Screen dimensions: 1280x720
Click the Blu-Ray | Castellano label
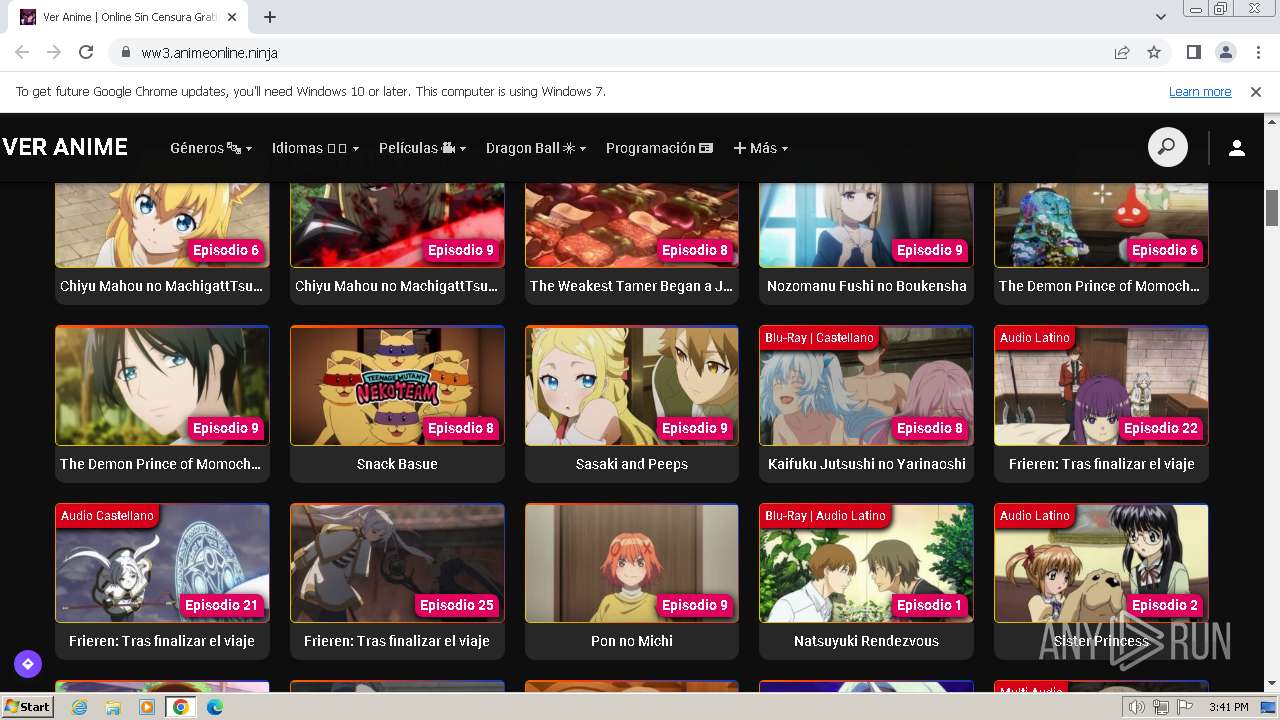click(x=819, y=338)
